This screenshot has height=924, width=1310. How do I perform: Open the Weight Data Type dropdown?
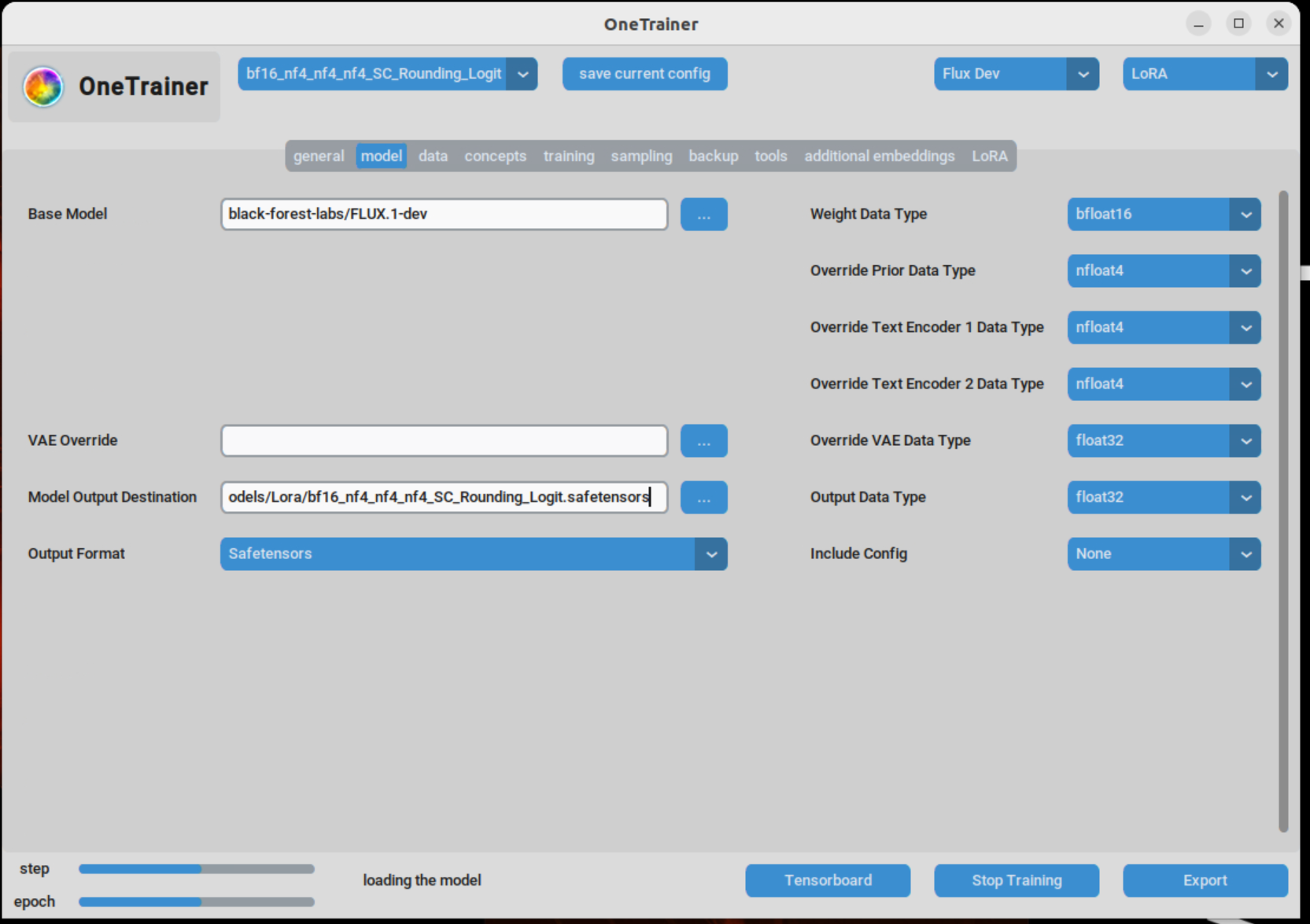tap(1164, 214)
